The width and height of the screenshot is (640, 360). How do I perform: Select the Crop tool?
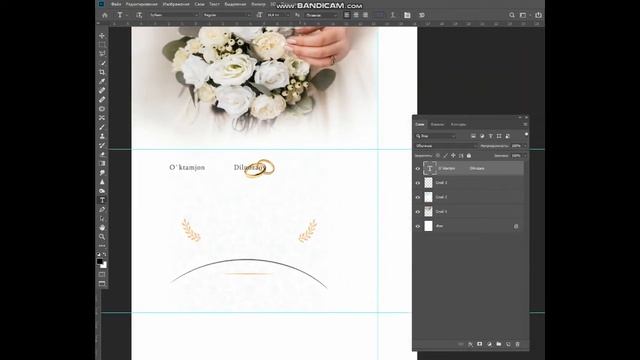click(x=102, y=72)
